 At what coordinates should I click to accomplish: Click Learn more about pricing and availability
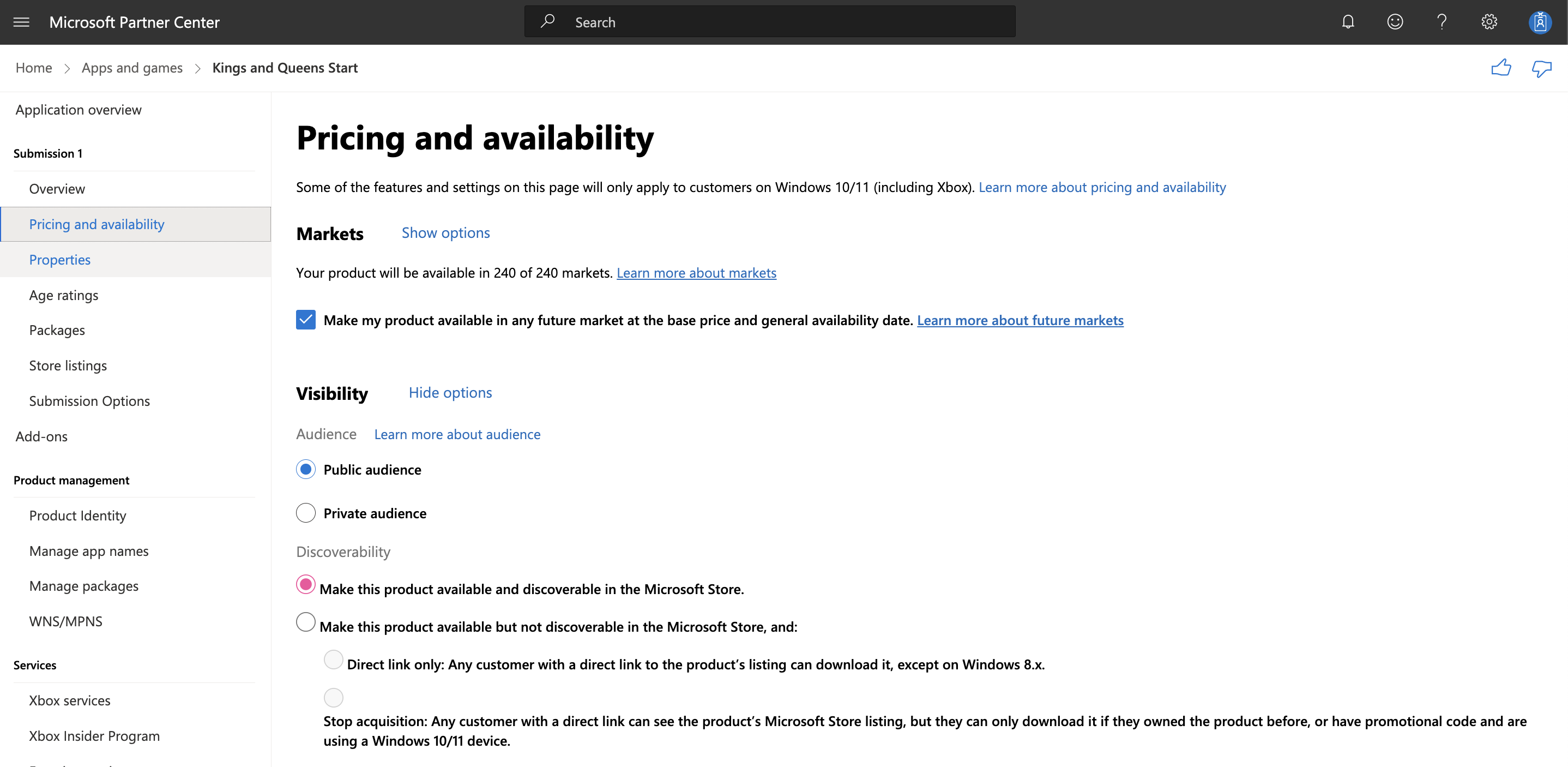1102,187
